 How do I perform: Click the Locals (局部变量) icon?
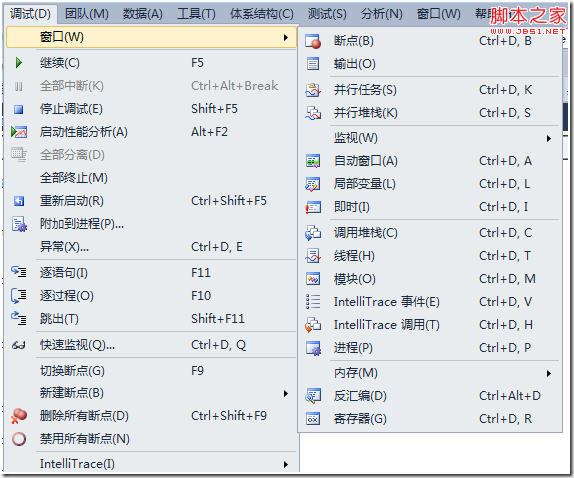pyautogui.click(x=313, y=184)
